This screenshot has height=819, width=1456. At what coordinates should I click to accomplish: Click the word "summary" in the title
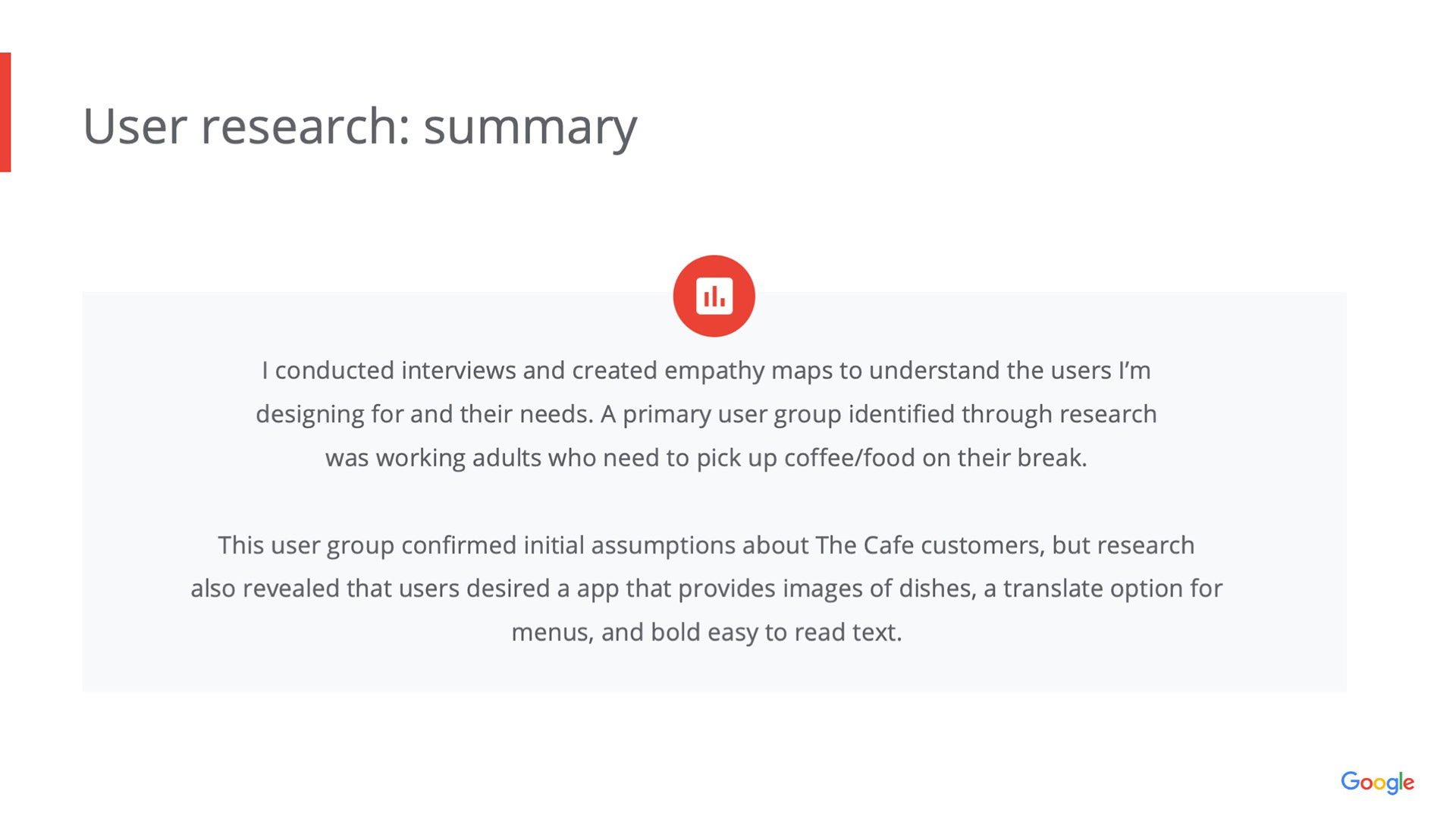pos(530,127)
